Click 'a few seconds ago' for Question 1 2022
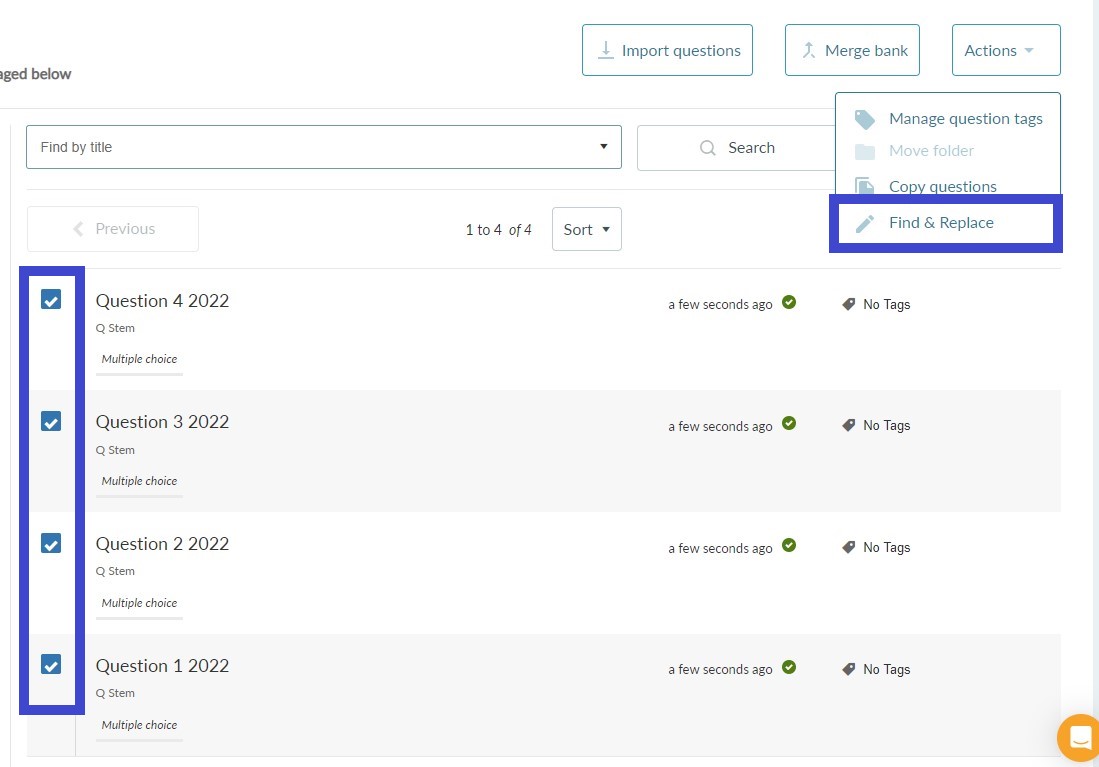1099x767 pixels. click(720, 670)
